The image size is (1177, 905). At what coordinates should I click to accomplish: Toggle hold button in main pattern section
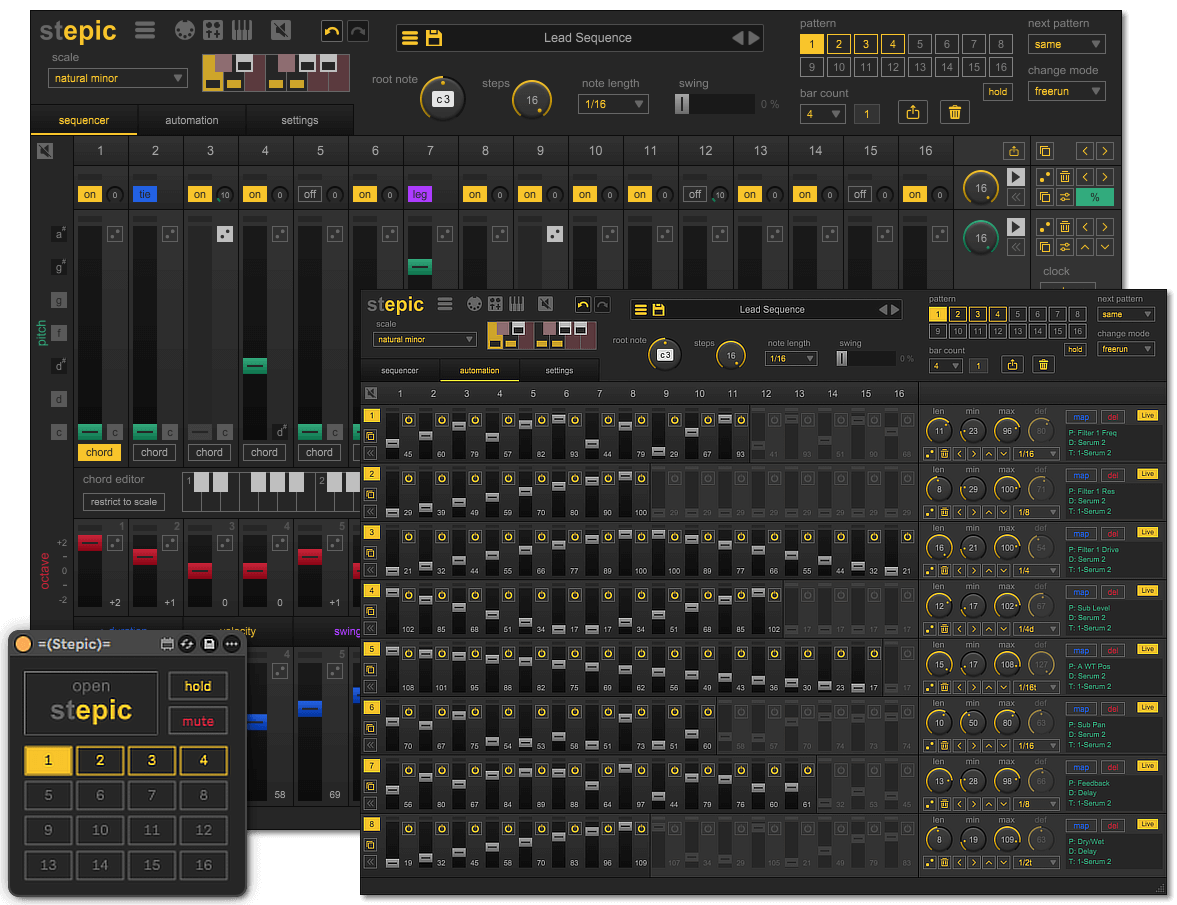[x=997, y=91]
